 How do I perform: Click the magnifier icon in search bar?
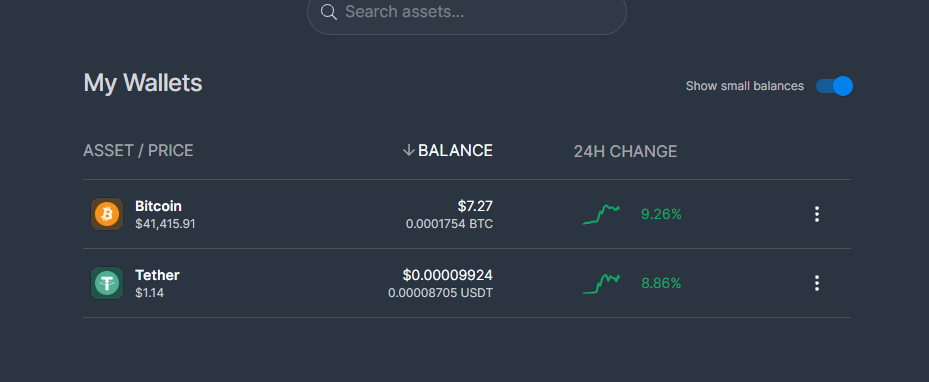(329, 11)
